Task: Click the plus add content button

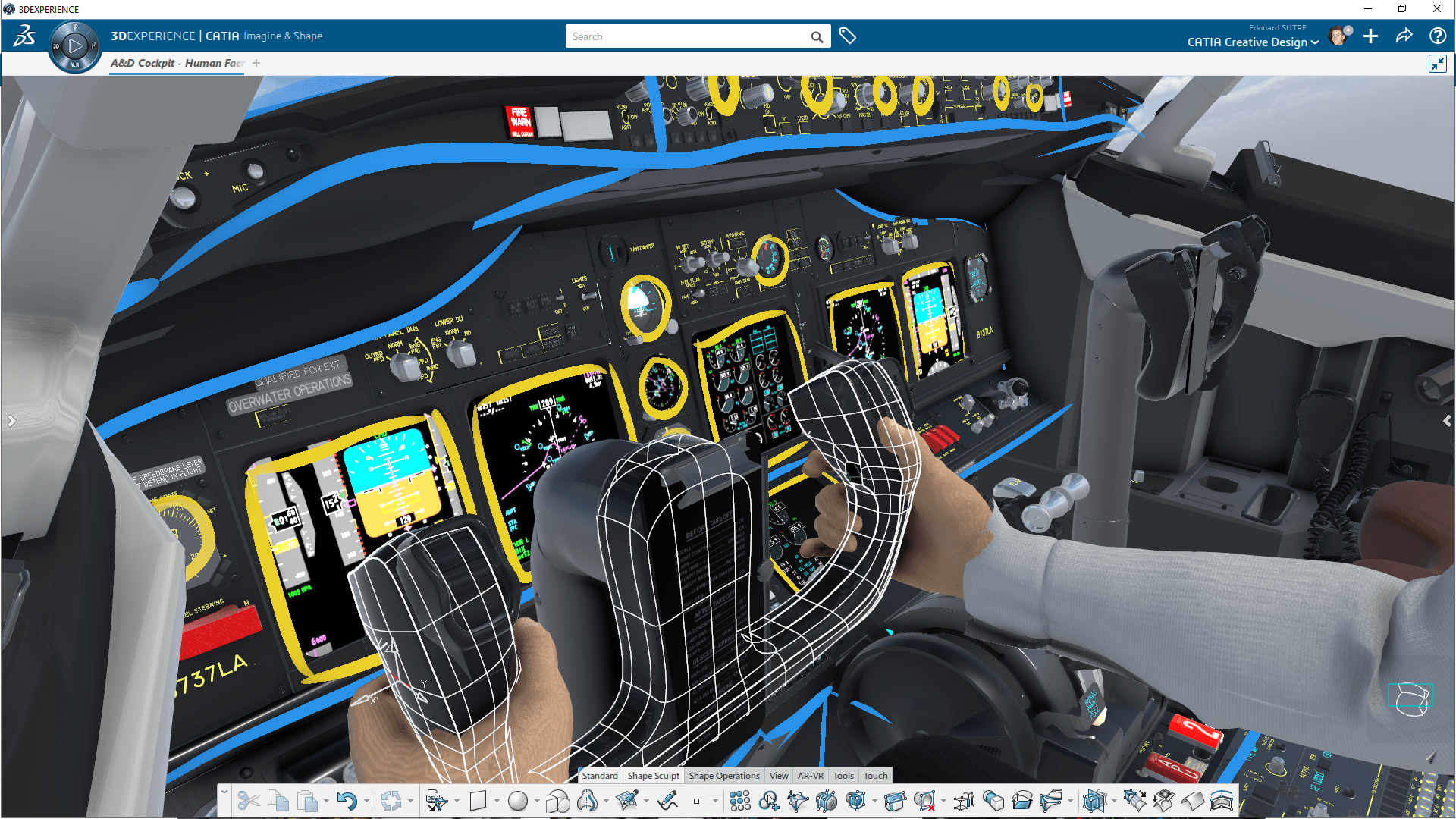Action: [1370, 36]
